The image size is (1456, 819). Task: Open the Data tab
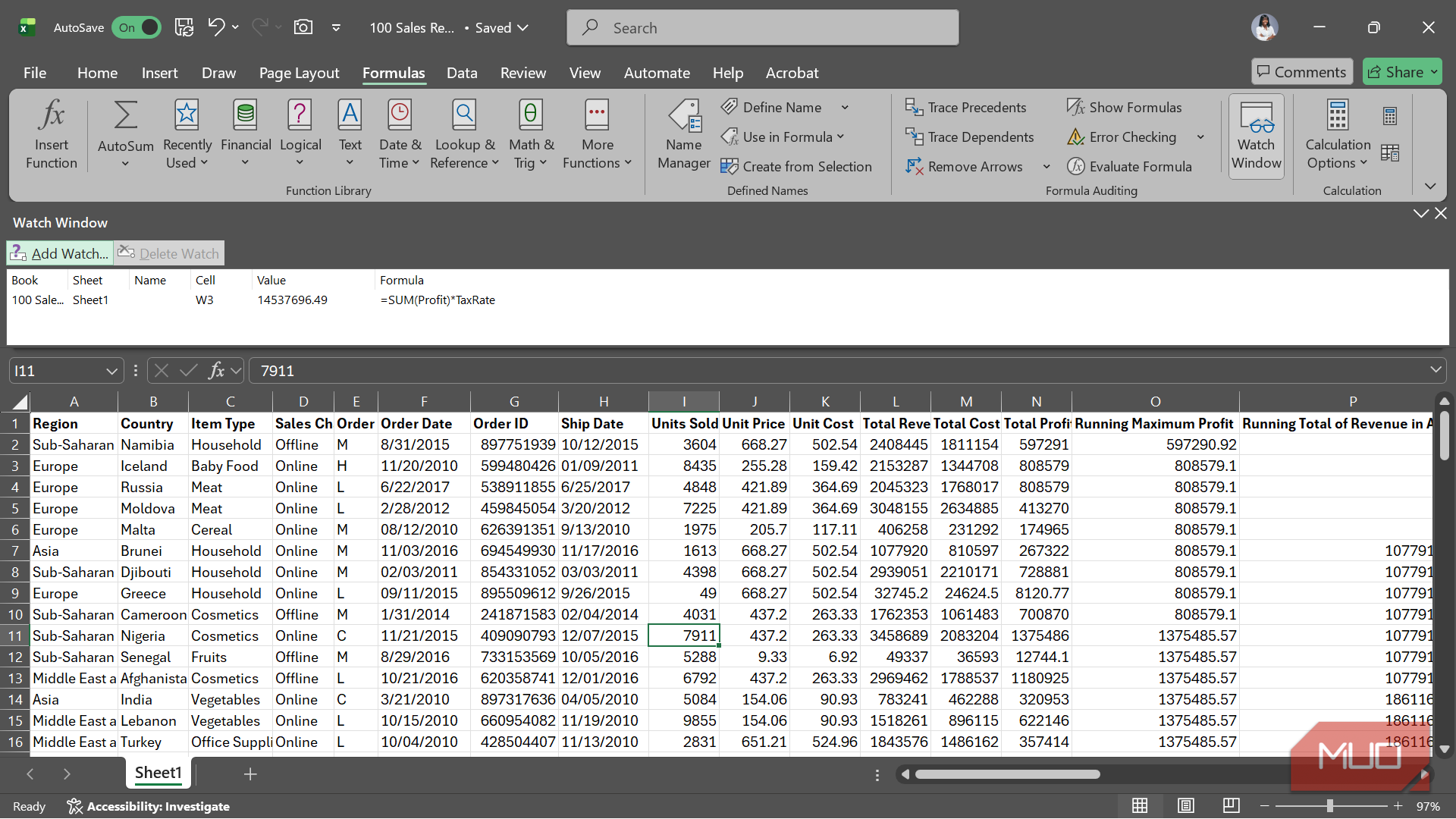coord(462,73)
